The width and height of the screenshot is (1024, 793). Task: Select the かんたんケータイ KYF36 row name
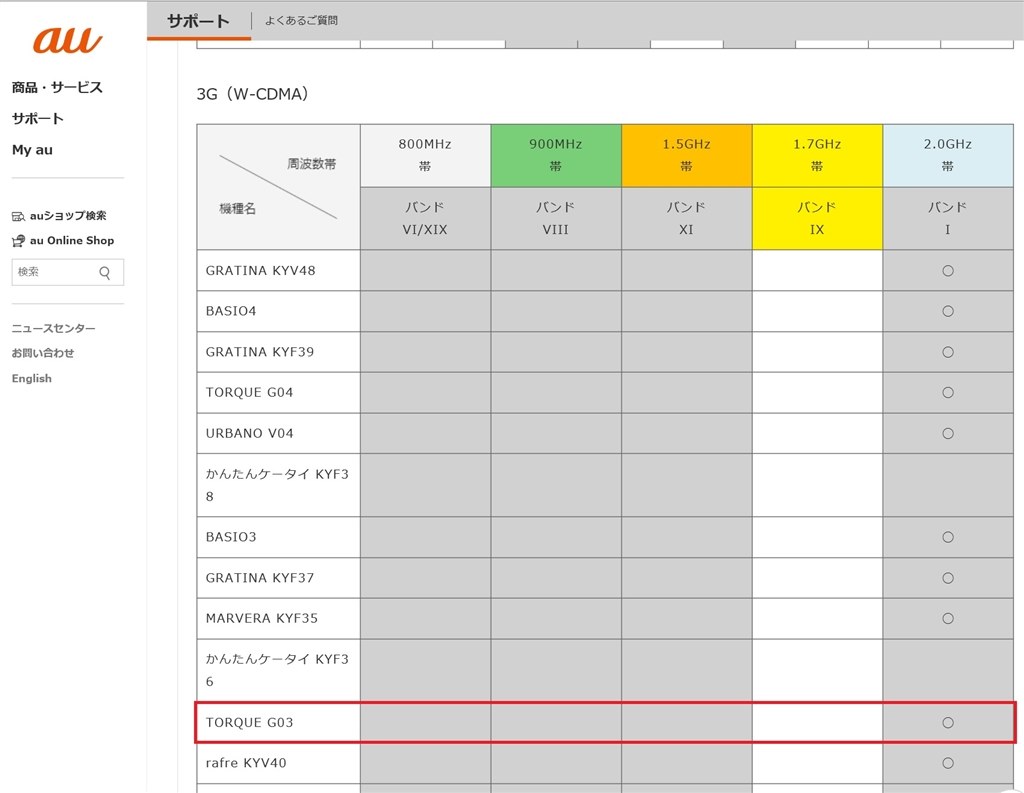click(278, 670)
